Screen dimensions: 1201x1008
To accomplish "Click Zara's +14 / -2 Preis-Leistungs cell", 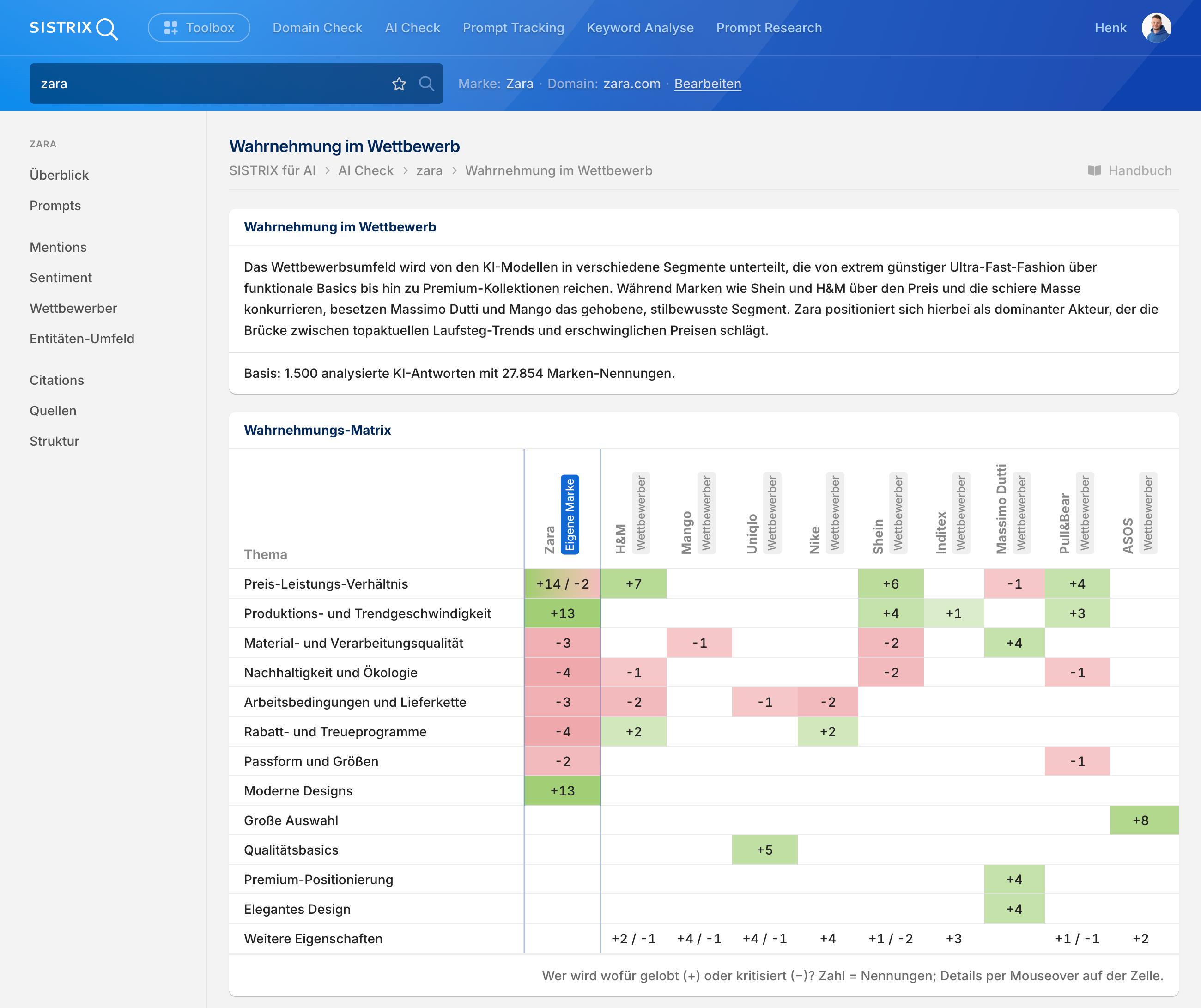I will pos(562,583).
